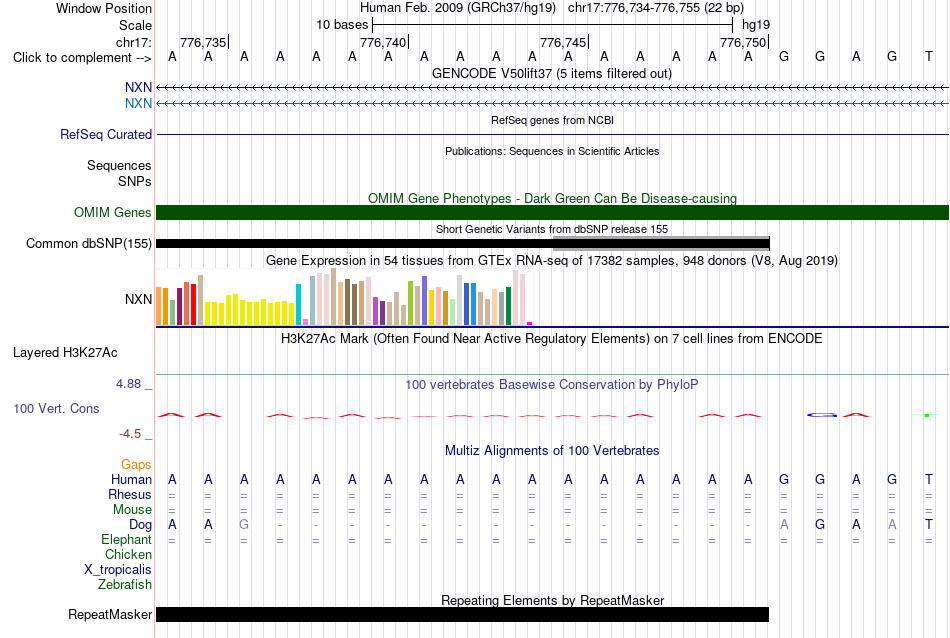This screenshot has width=950, height=638.
Task: Open the H3K27Ac Mark ENCODE track title
Action: [x=552, y=339]
